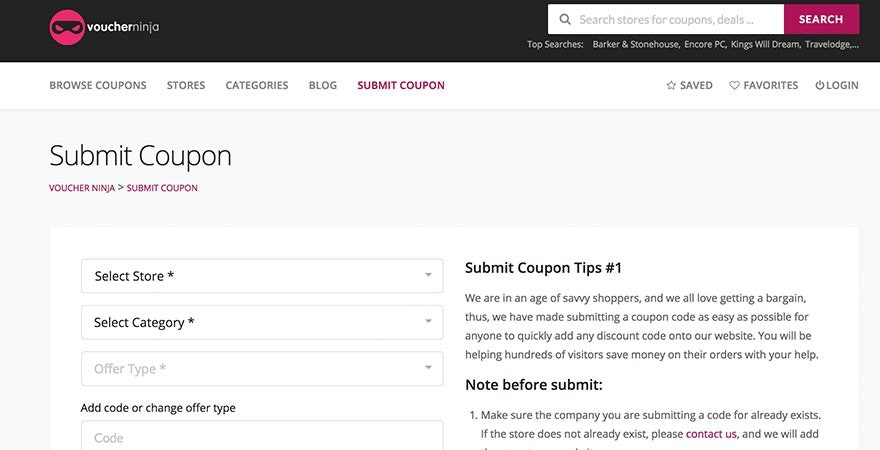Expand the Select Category dropdown
This screenshot has height=450, width=880.
click(262, 322)
